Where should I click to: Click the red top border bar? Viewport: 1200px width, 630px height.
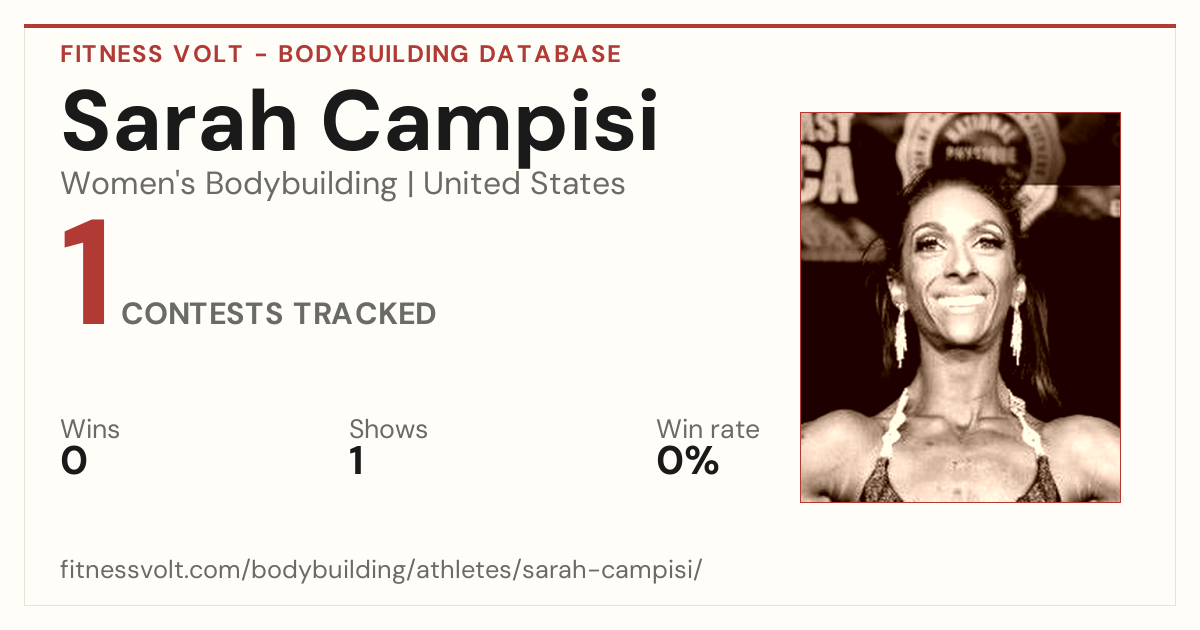click(600, 26)
